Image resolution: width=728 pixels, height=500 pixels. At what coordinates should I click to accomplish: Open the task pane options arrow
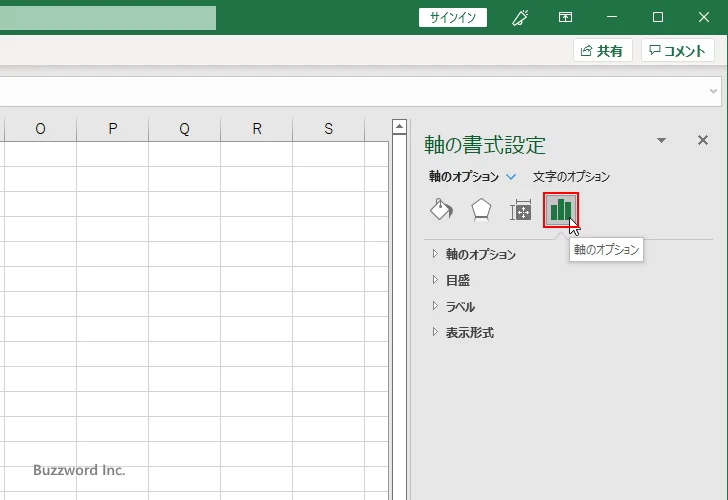tap(661, 141)
